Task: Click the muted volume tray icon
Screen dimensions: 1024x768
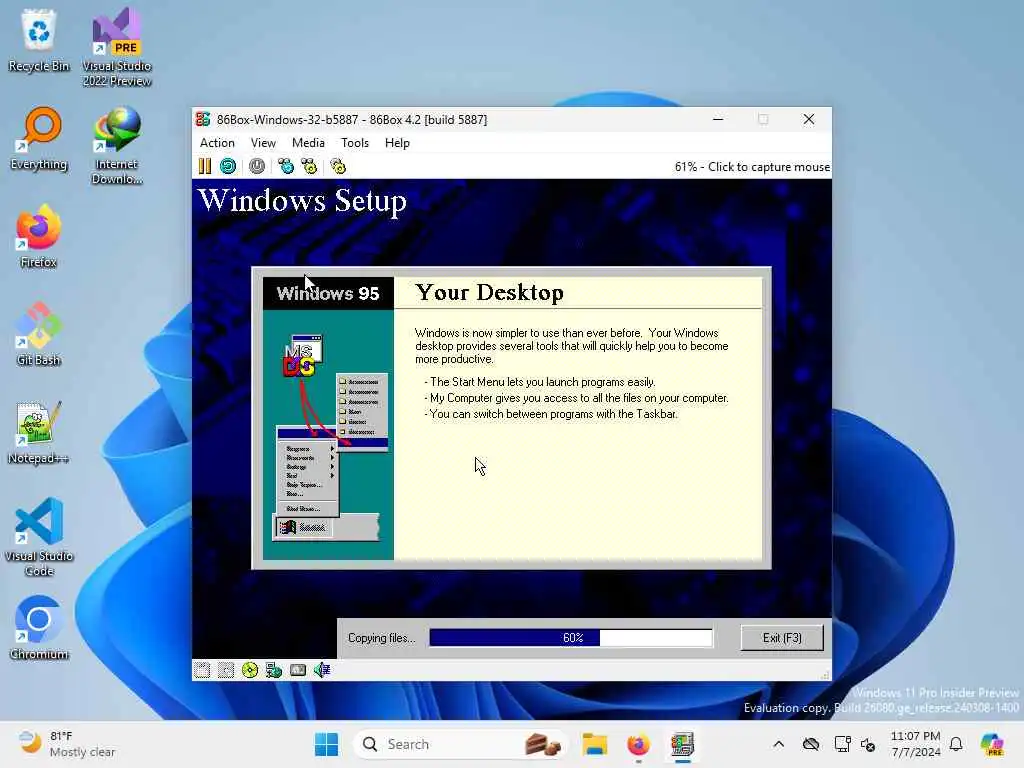Action: (x=868, y=744)
